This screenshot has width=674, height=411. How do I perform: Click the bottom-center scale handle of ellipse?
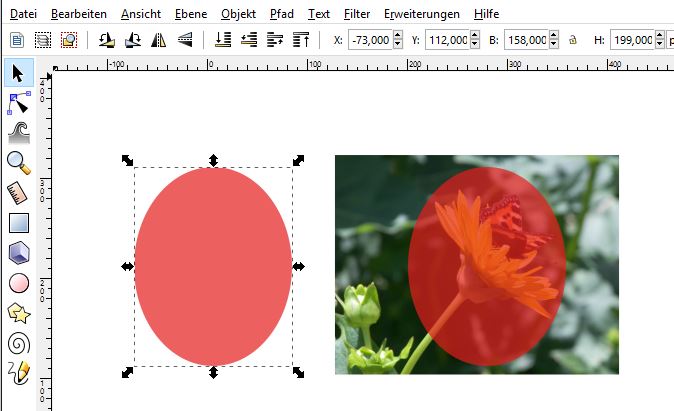coord(213,372)
